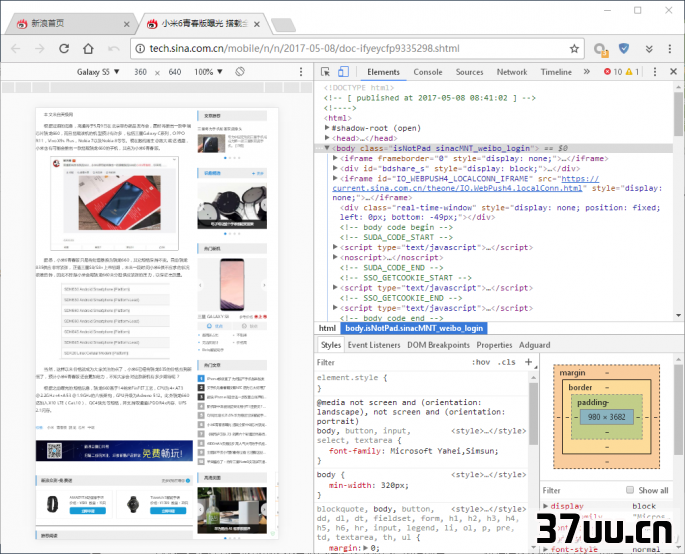Image resolution: width=685 pixels, height=554 pixels.
Task: Switch to the Console tab
Action: [x=428, y=72]
